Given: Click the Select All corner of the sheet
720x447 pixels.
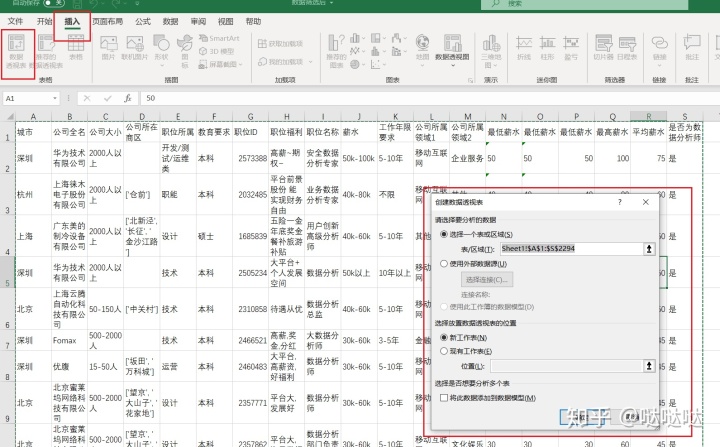Looking at the screenshot, I should point(9,116).
